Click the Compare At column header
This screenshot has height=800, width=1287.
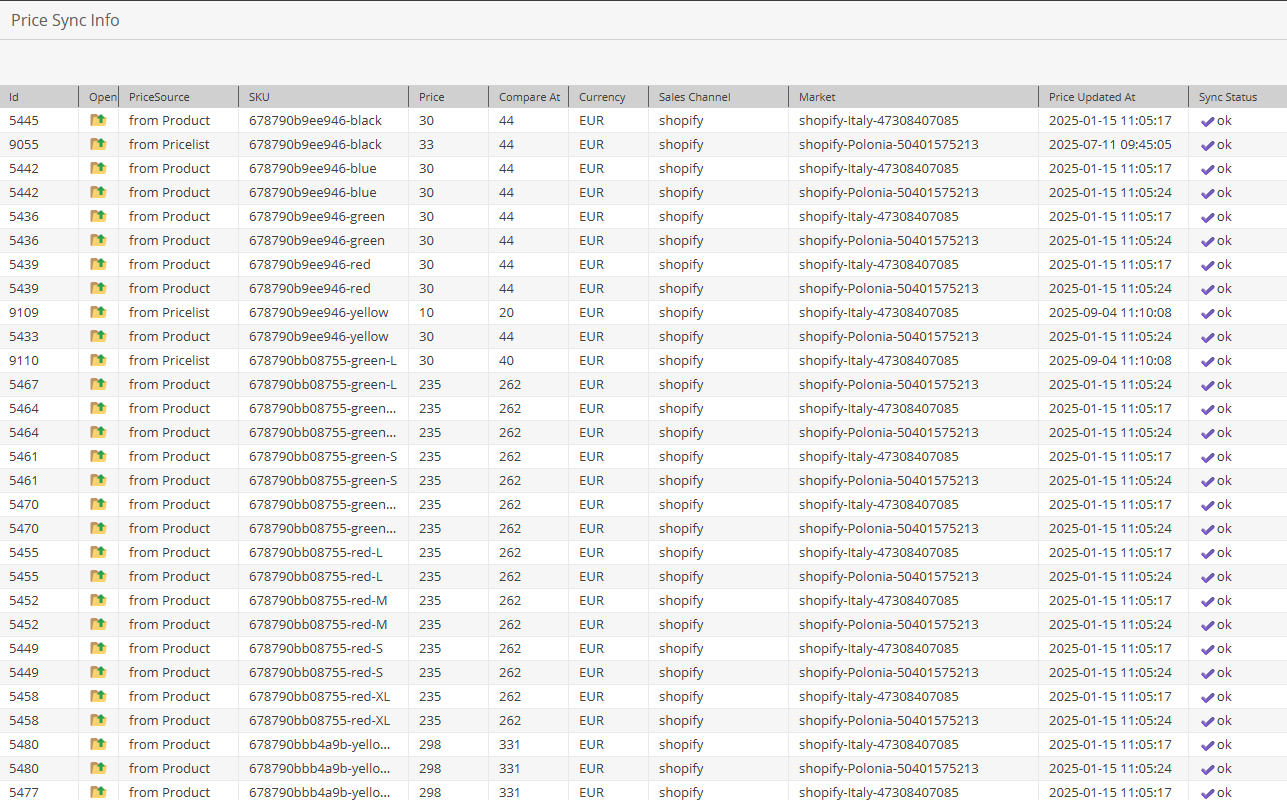pos(528,97)
